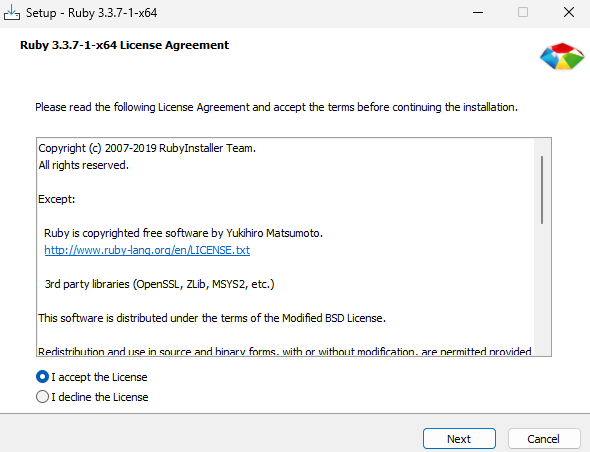Cancel the Ruby installation

pos(543,438)
